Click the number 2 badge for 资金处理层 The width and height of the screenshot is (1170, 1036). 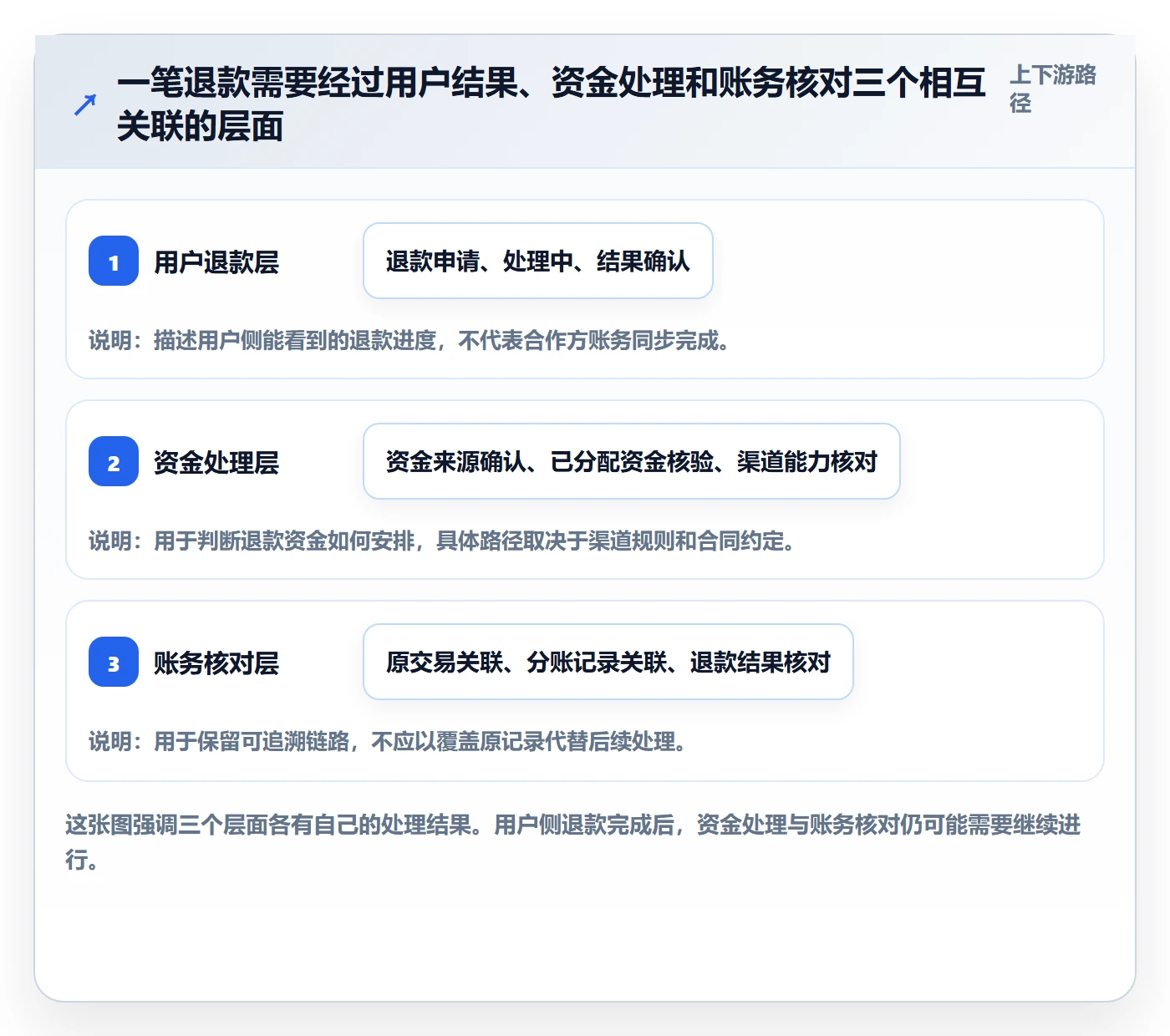(x=114, y=461)
